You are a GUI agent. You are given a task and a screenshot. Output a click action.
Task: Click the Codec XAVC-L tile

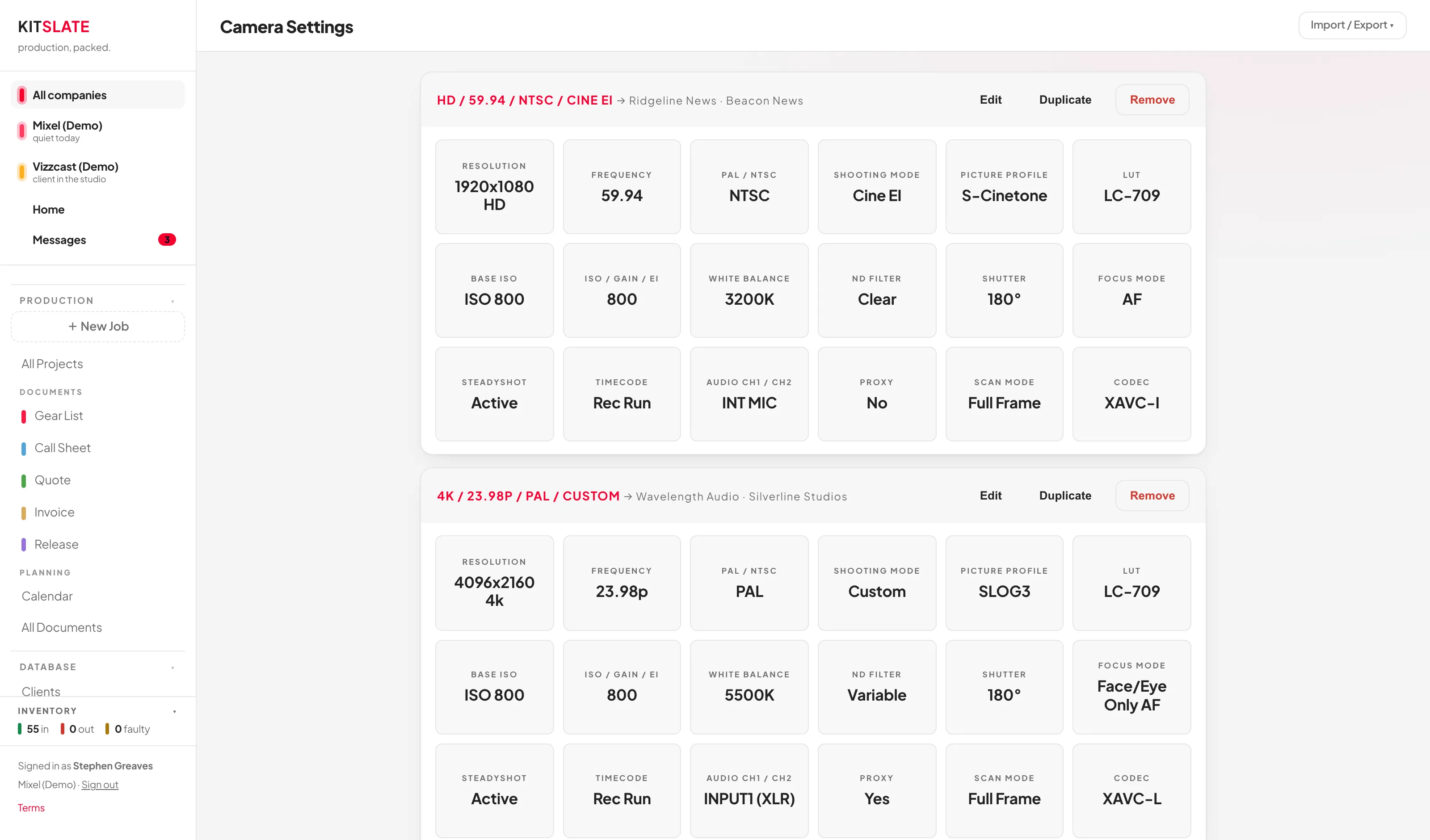point(1131,790)
